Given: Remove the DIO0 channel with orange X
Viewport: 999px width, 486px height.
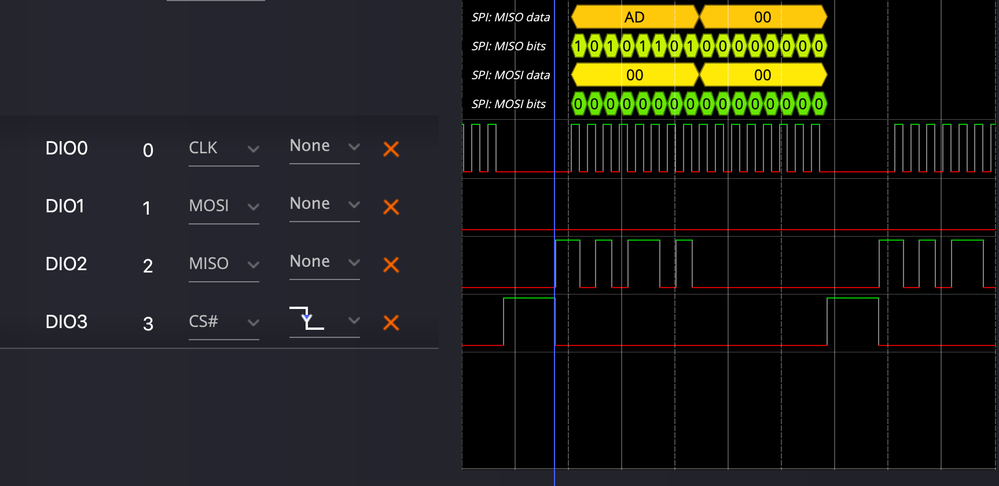Looking at the screenshot, I should pyautogui.click(x=391, y=149).
